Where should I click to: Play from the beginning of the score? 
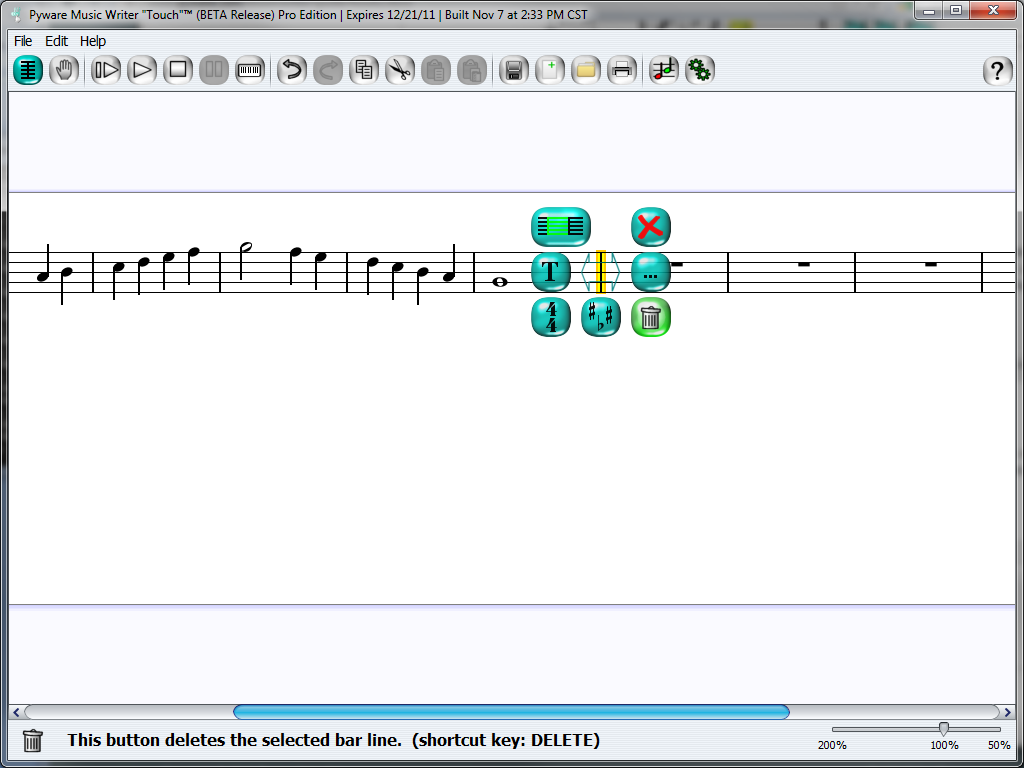click(106, 70)
